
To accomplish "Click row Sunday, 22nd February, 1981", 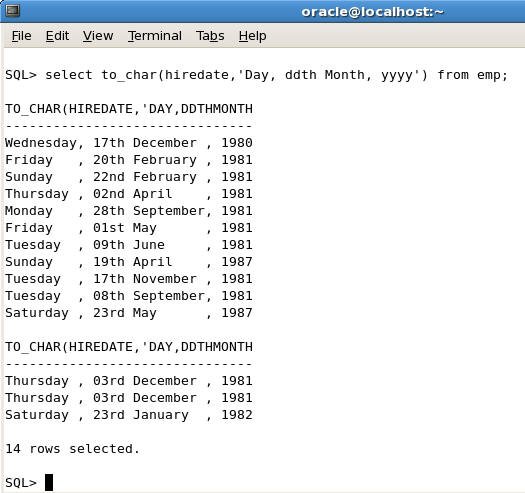I will [x=129, y=177].
